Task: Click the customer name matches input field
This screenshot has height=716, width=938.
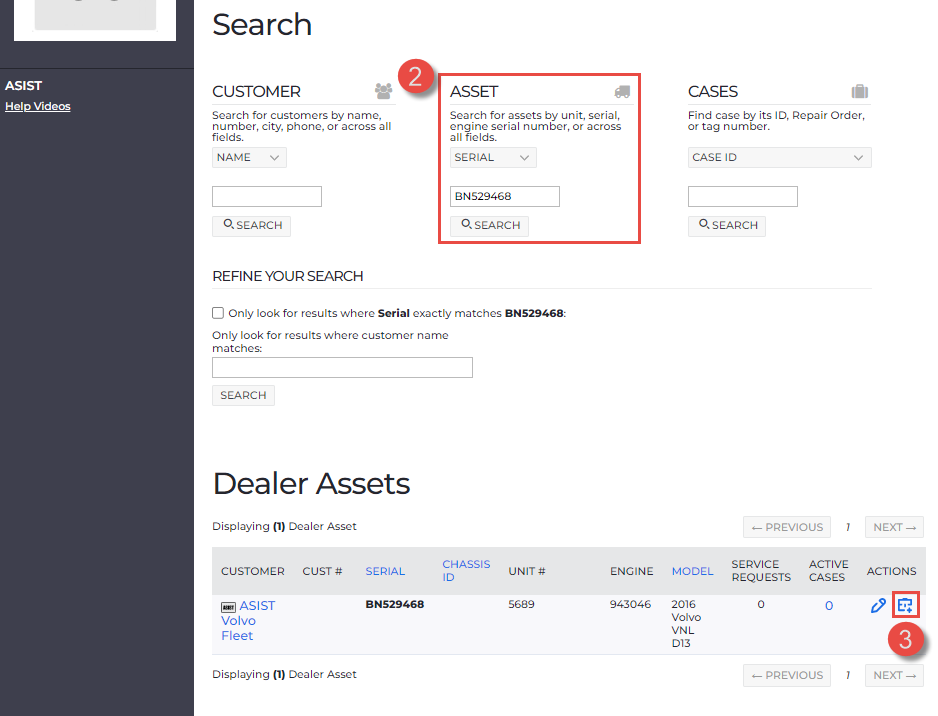Action: tap(342, 367)
